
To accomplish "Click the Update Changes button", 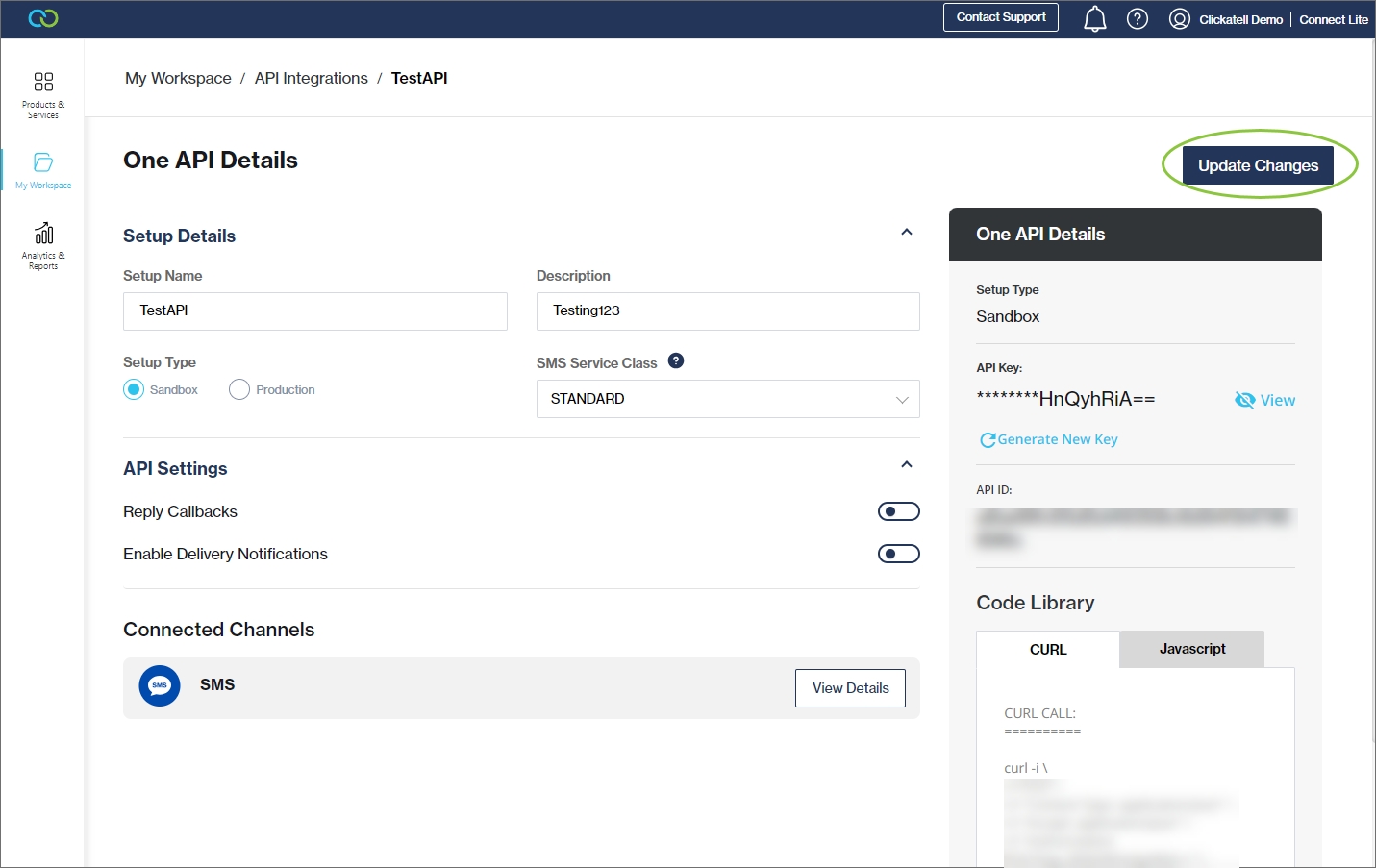I will (1257, 165).
